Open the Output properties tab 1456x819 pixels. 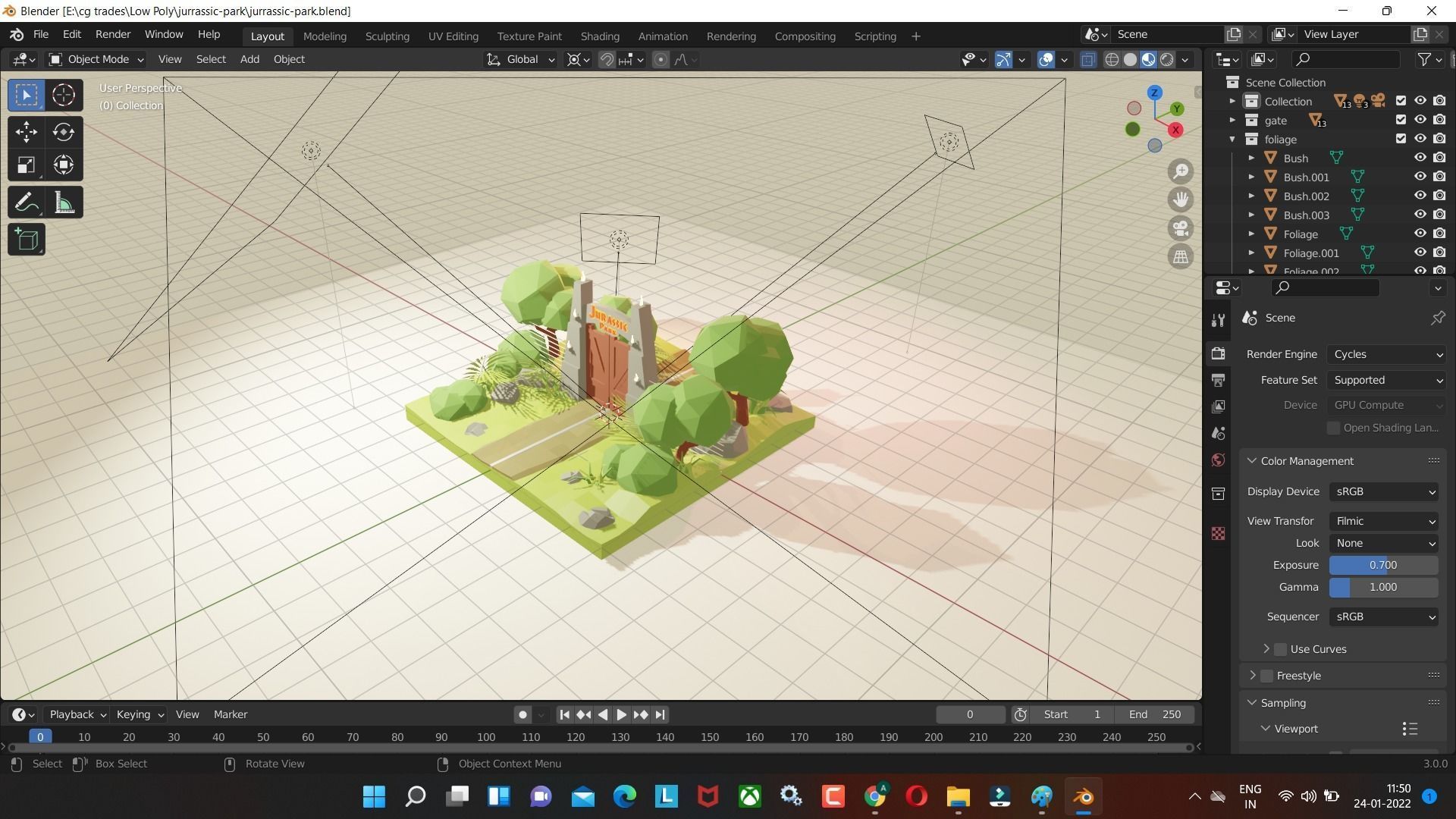pos(1219,380)
